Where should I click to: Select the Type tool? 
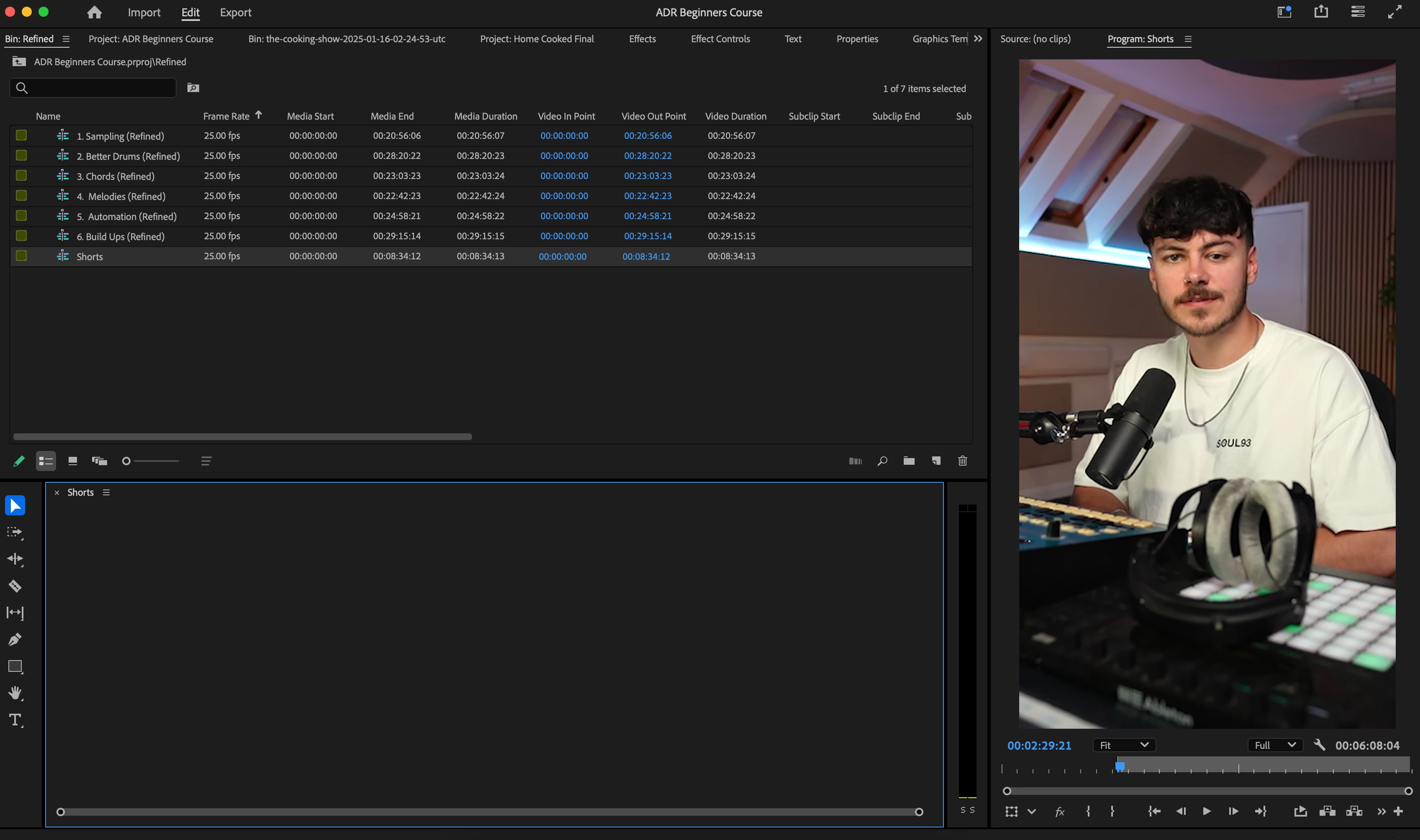(x=15, y=720)
